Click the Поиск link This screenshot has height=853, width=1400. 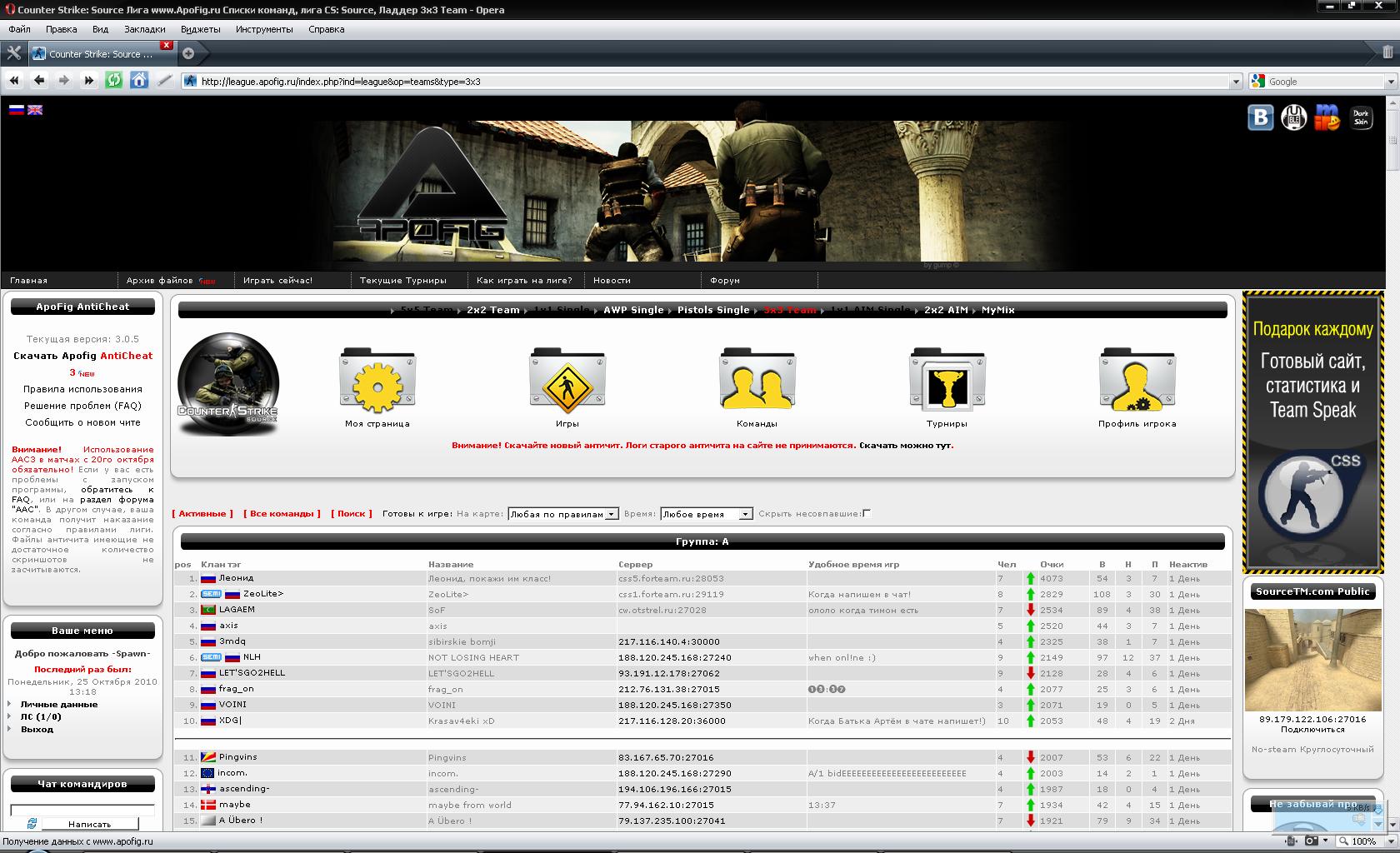coord(352,513)
